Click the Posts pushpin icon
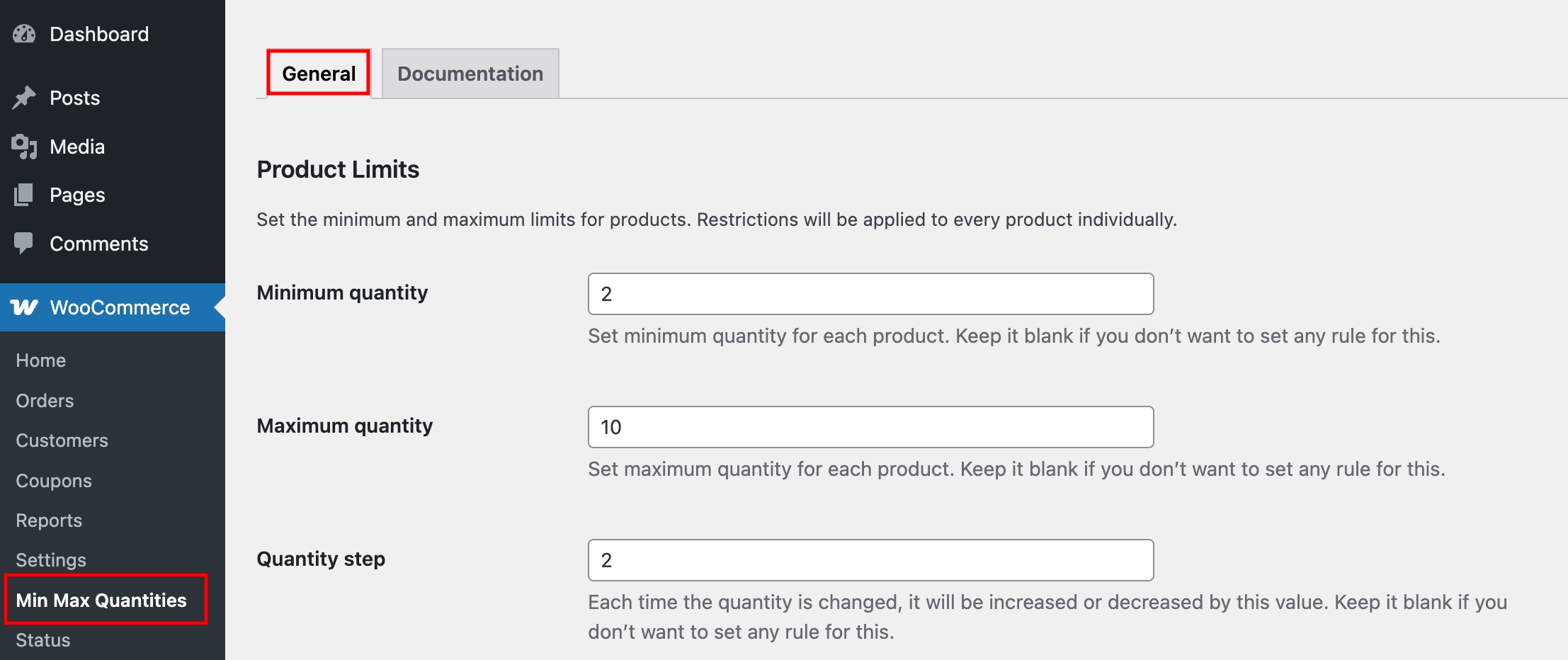This screenshot has width=1568, height=660. pyautogui.click(x=24, y=98)
